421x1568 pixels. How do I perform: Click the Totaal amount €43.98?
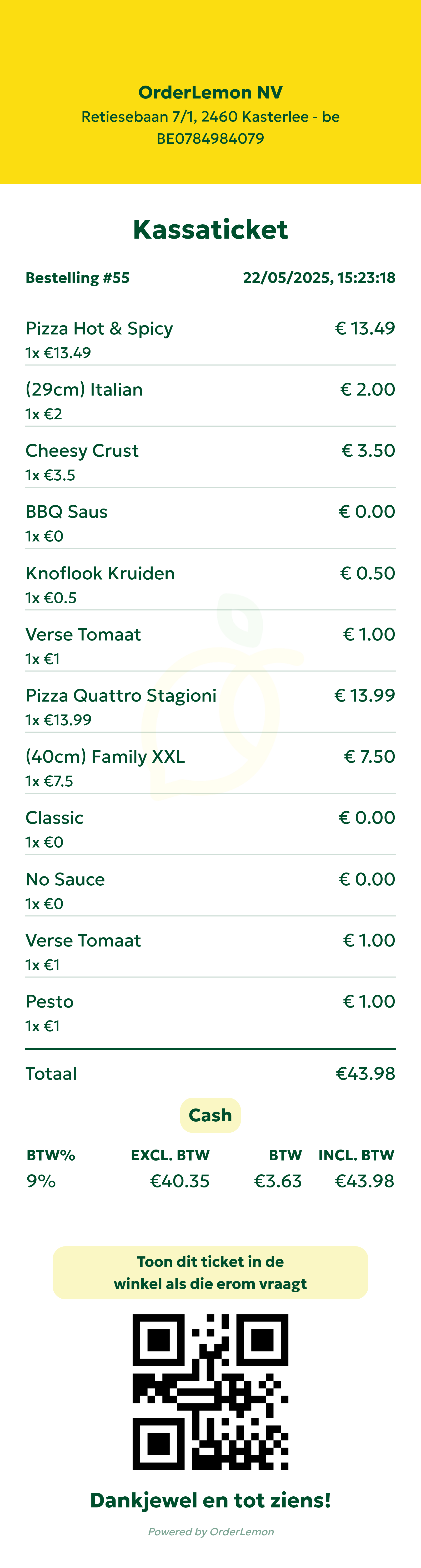tap(365, 1074)
